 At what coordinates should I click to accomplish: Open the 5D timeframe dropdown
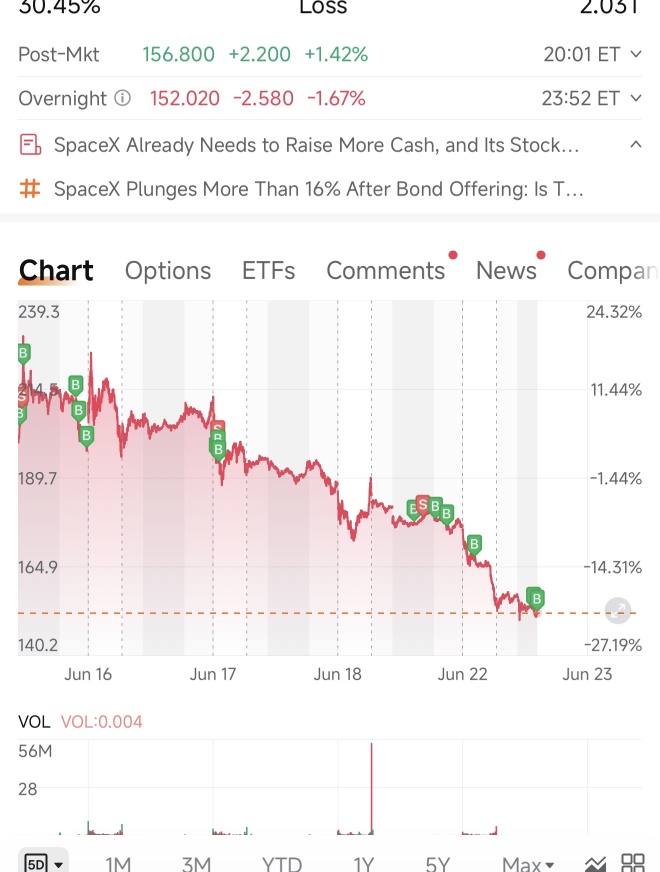click(x=43, y=864)
